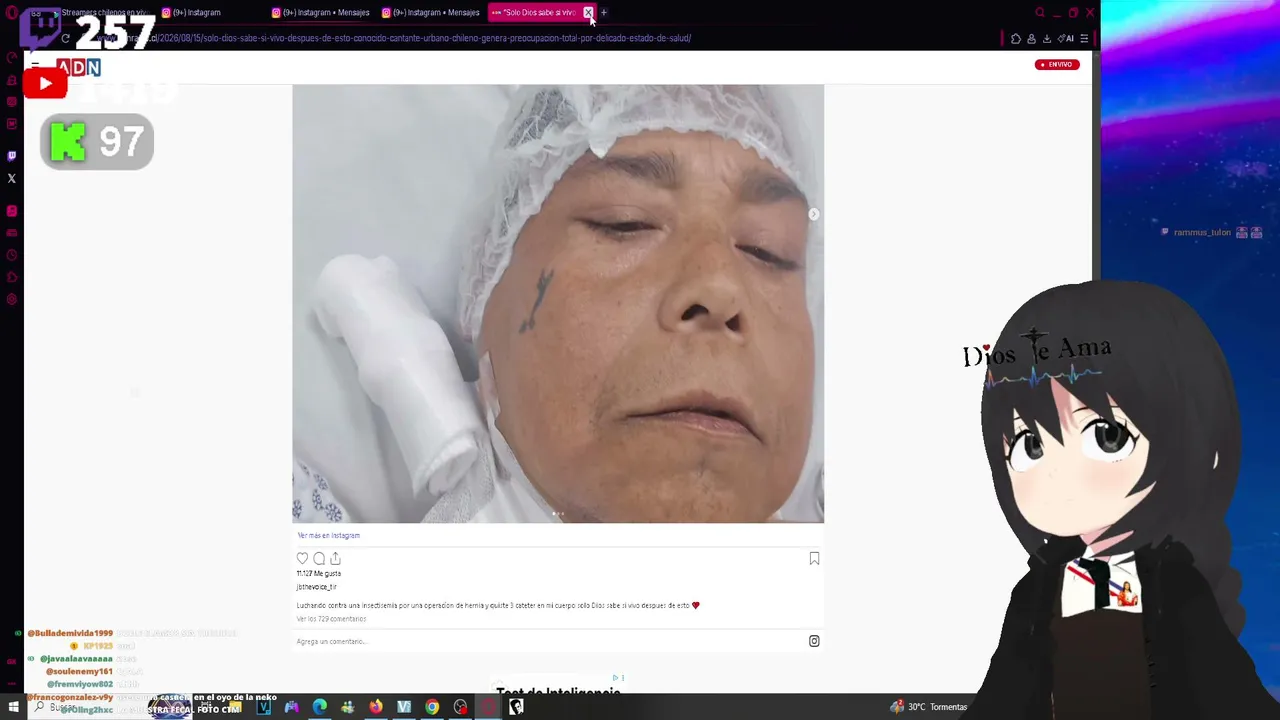Open the downloads icon in the browser toolbar
This screenshot has height=720, width=1280.
click(1047, 39)
